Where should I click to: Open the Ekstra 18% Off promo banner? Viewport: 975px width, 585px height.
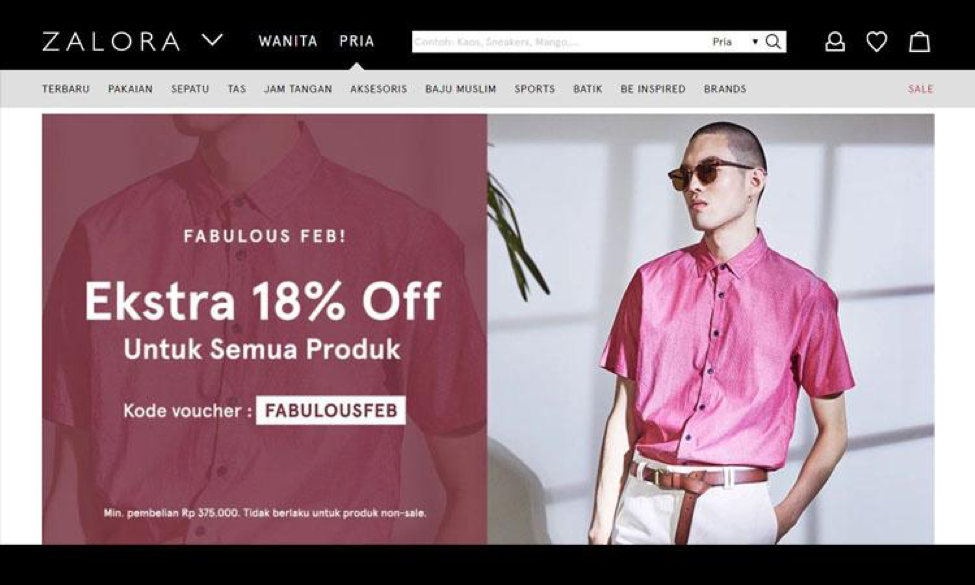point(488,329)
